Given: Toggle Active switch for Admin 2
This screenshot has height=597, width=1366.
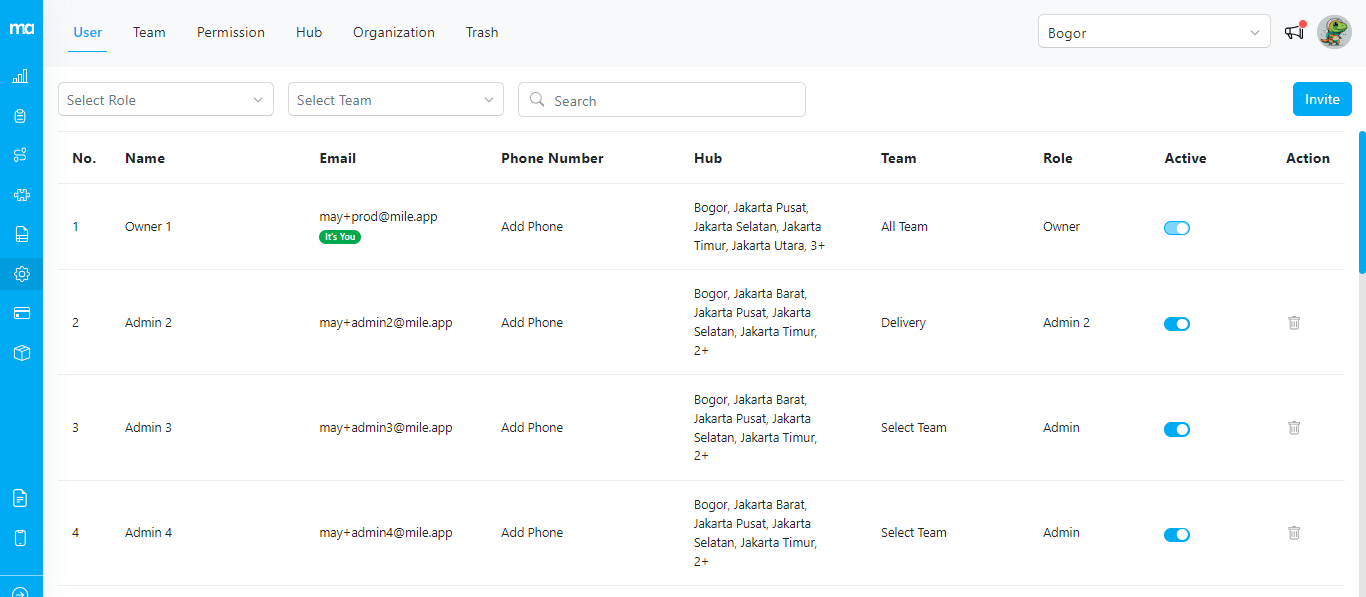Looking at the screenshot, I should point(1177,324).
